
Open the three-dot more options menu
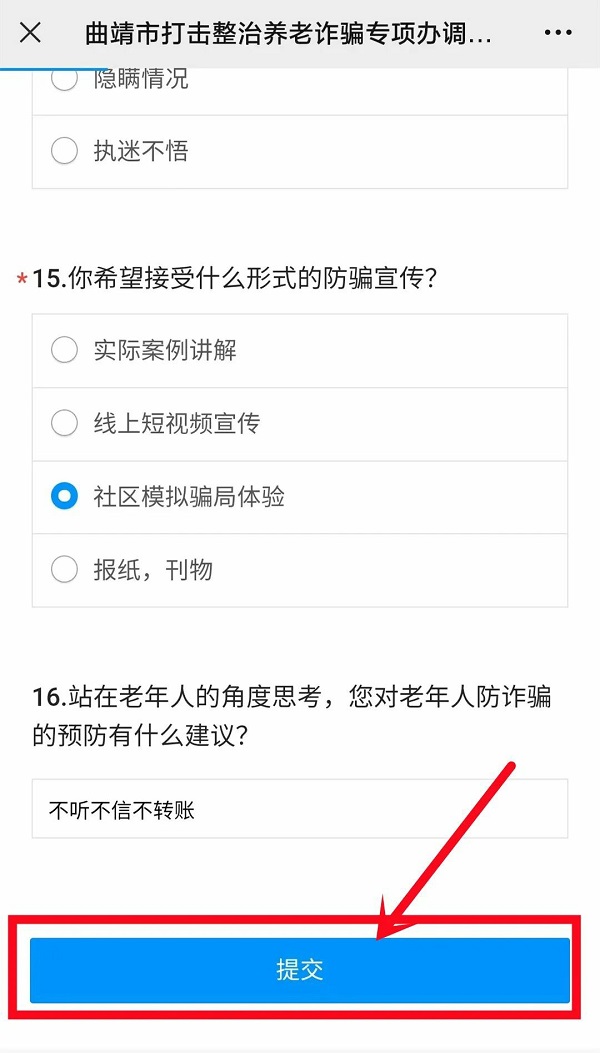[558, 32]
